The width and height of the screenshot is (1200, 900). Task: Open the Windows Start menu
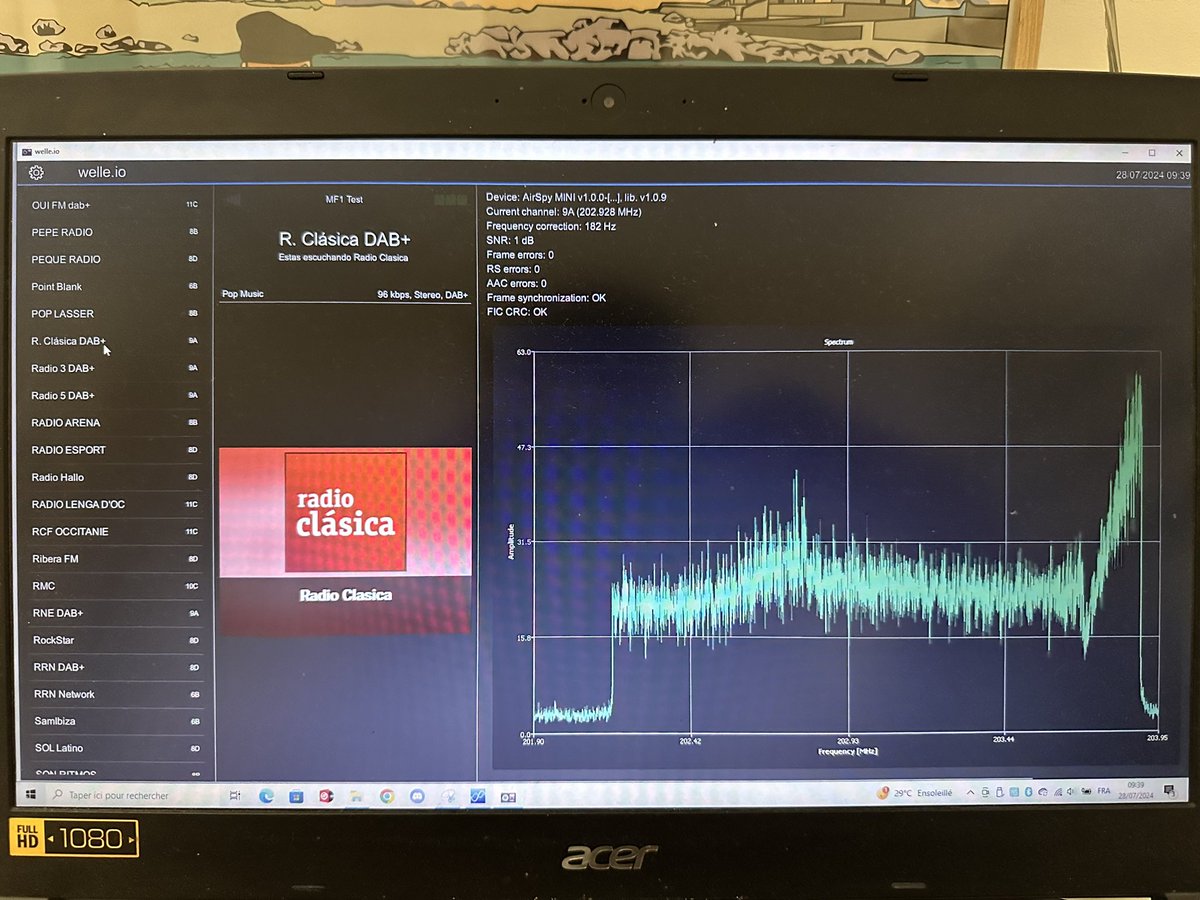[31, 795]
